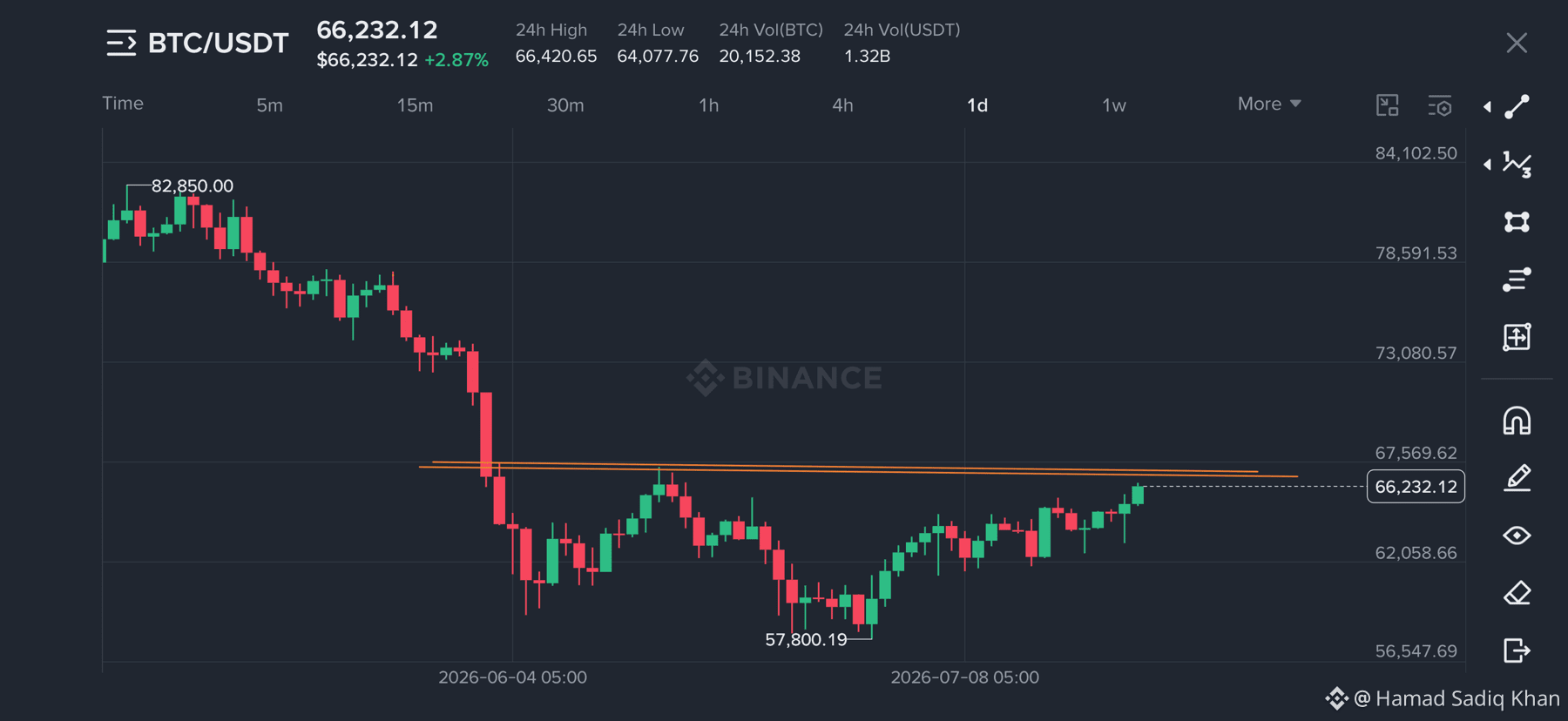Open the Fibonacci lines tool
This screenshot has height=721, width=1568.
[x=1517, y=280]
